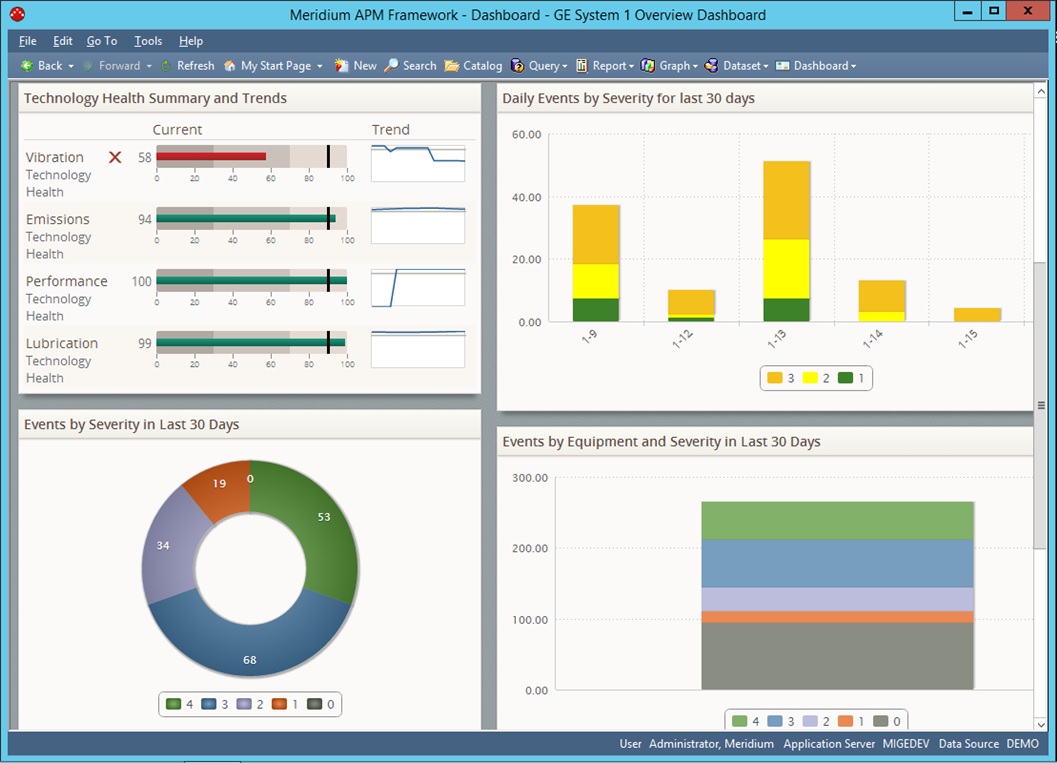This screenshot has width=1057, height=763.
Task: Click the blue severity 3 swatch in donut legend
Action: 208,704
